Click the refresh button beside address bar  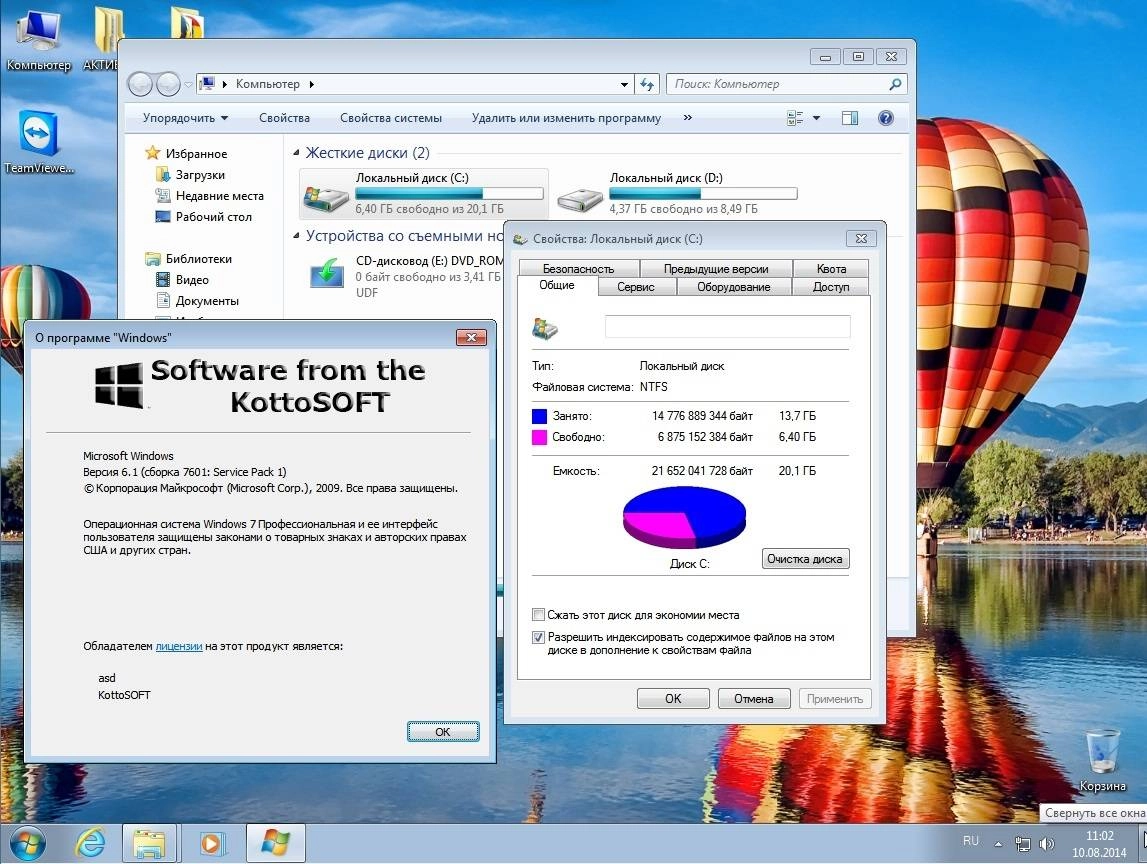point(647,84)
